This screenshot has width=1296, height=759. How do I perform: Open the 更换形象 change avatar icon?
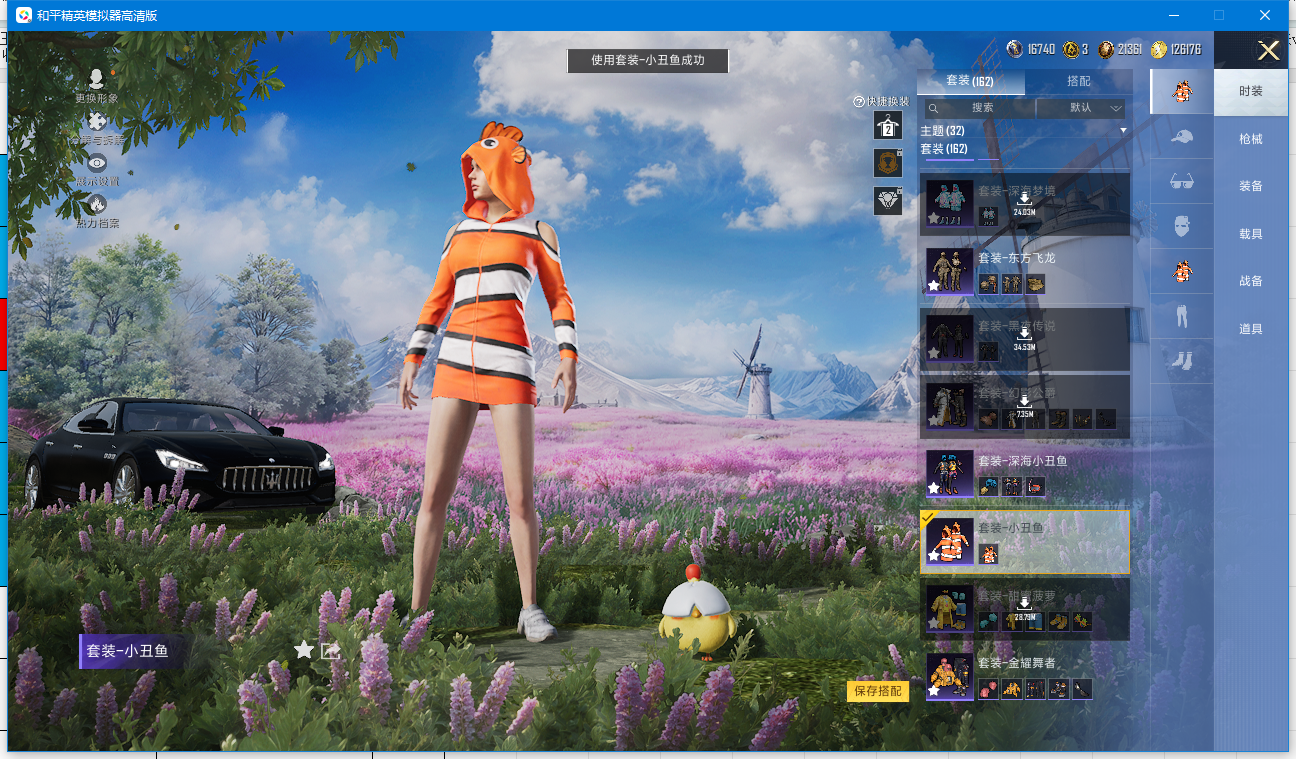[97, 80]
